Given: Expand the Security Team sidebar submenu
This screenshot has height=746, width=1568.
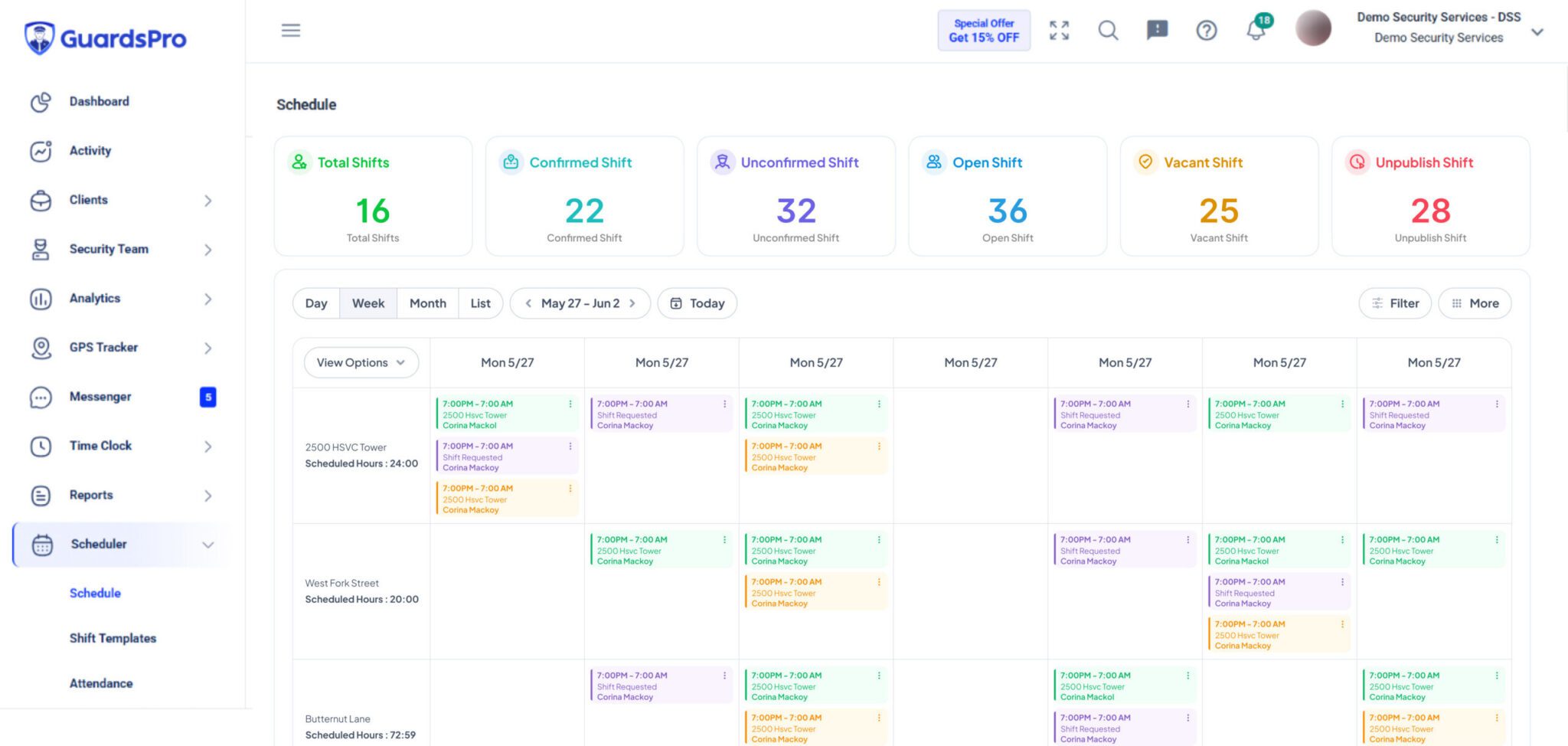Looking at the screenshot, I should tap(207, 250).
